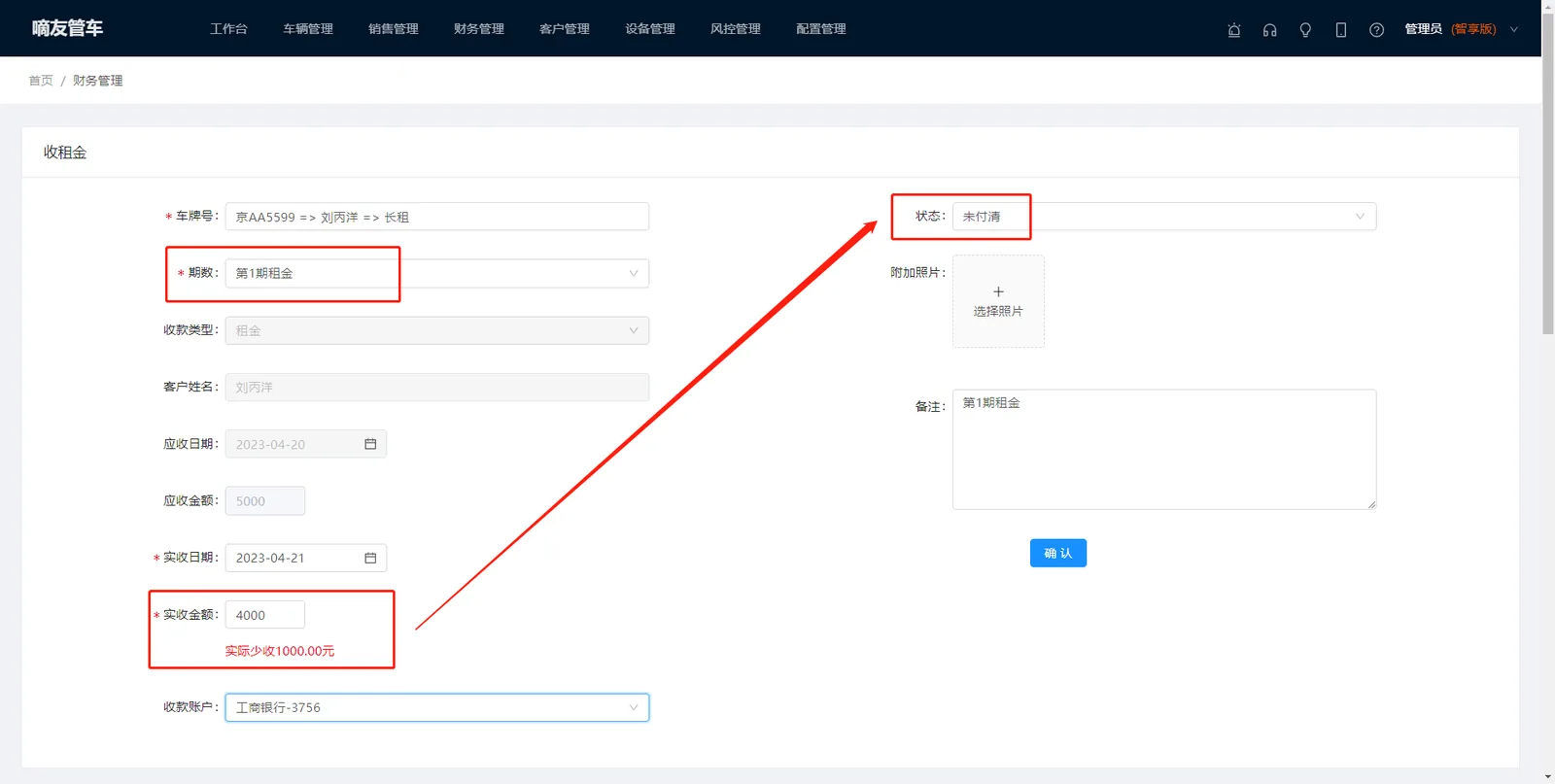Click the 备注 textarea

pos(1164,450)
